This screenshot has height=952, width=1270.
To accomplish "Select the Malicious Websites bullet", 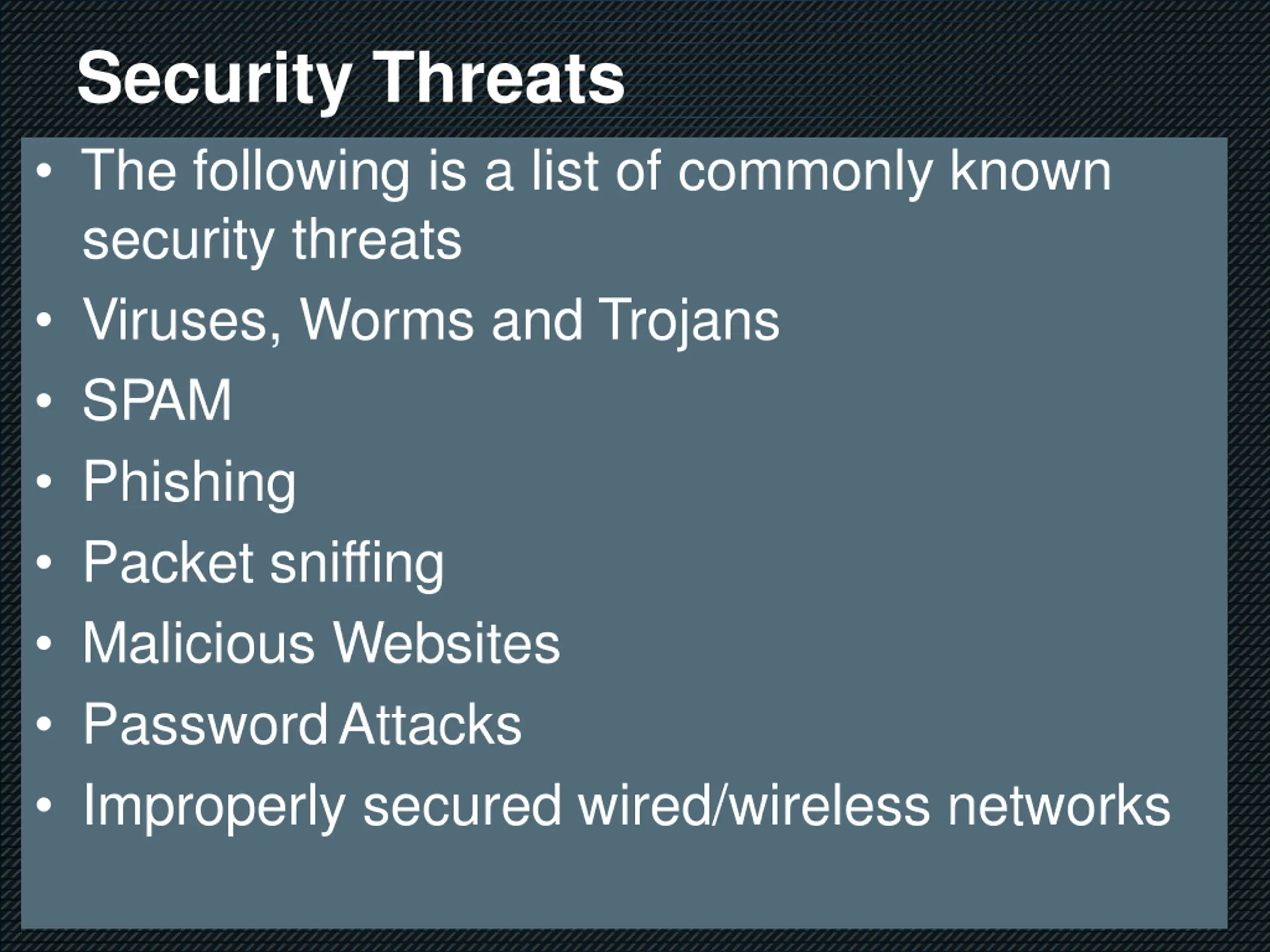I will (321, 643).
